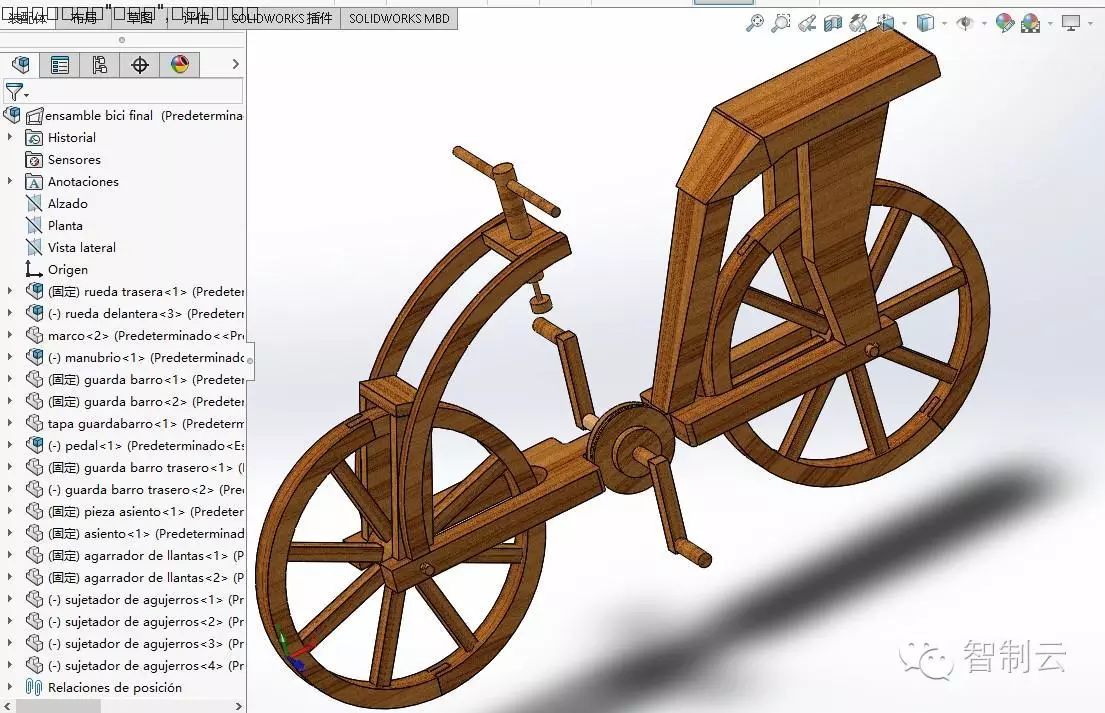Toggle the Section View tool

pyautogui.click(x=833, y=23)
